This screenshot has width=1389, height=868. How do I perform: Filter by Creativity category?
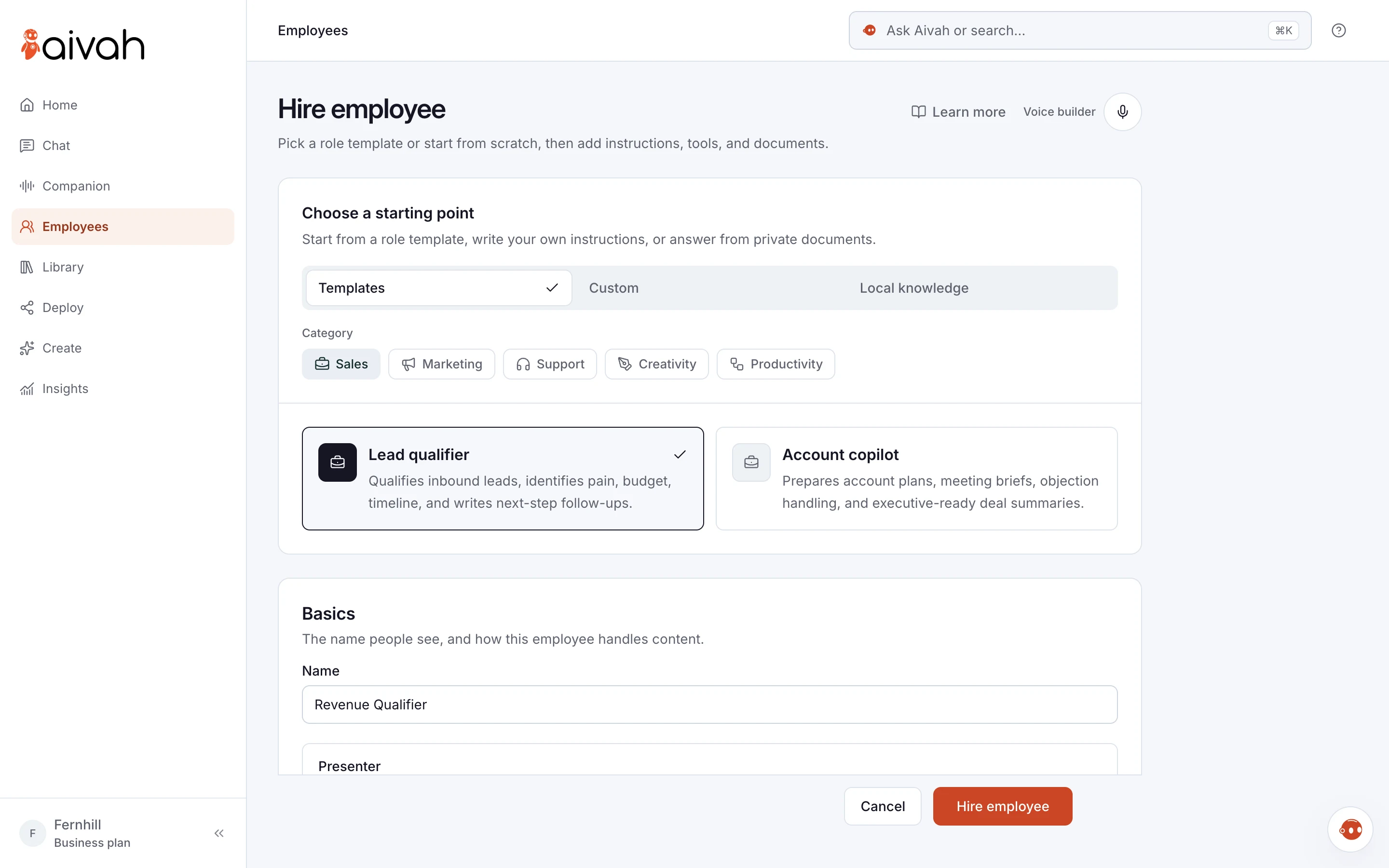pyautogui.click(x=656, y=364)
